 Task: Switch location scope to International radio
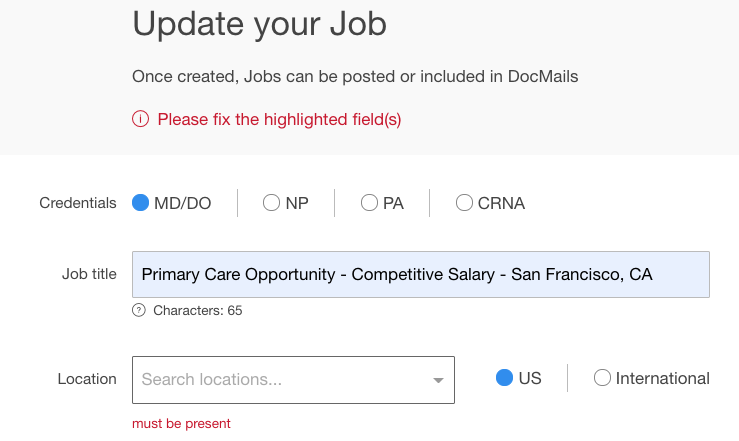[602, 378]
